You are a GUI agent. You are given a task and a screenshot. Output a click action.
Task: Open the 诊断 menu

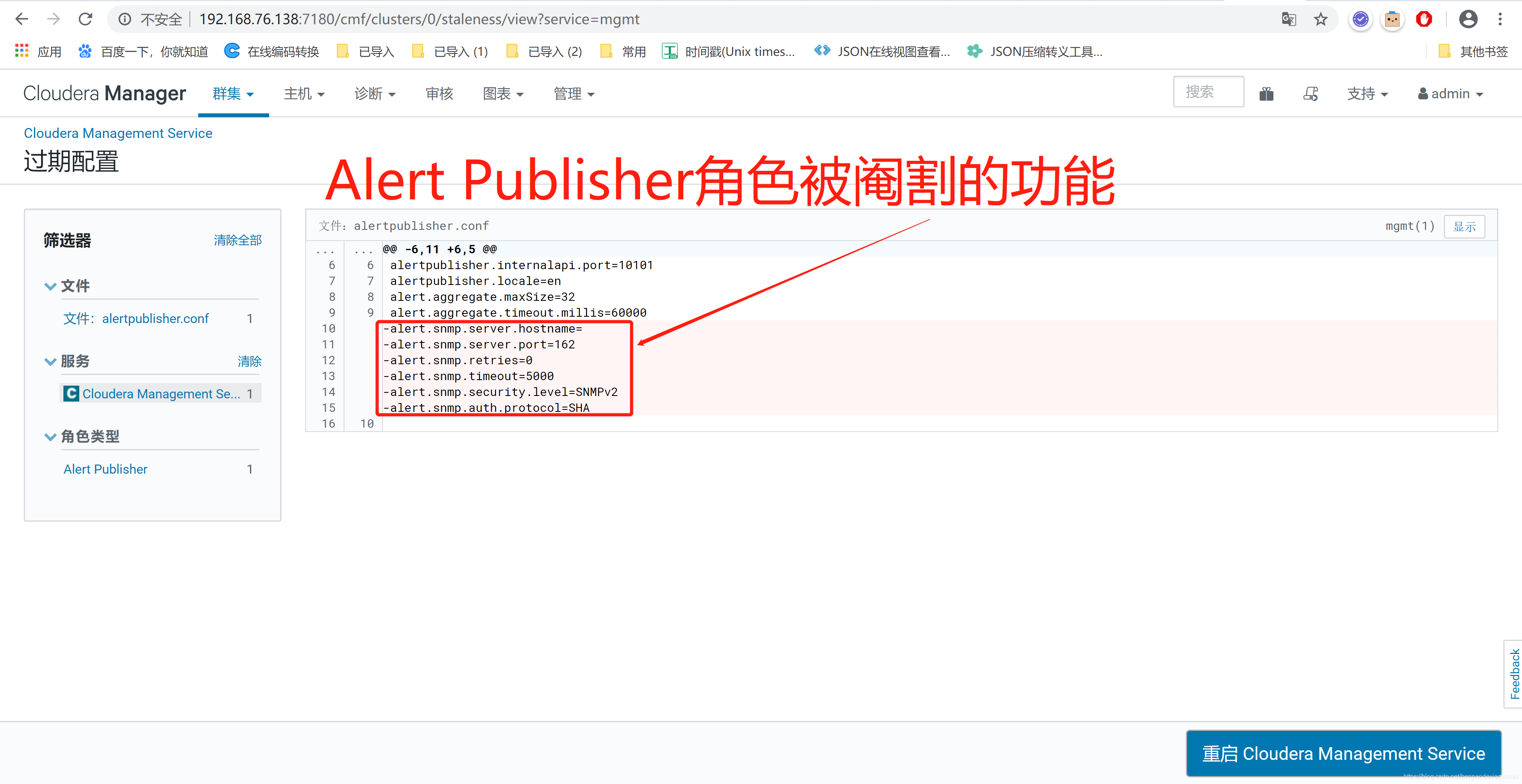pyautogui.click(x=375, y=94)
